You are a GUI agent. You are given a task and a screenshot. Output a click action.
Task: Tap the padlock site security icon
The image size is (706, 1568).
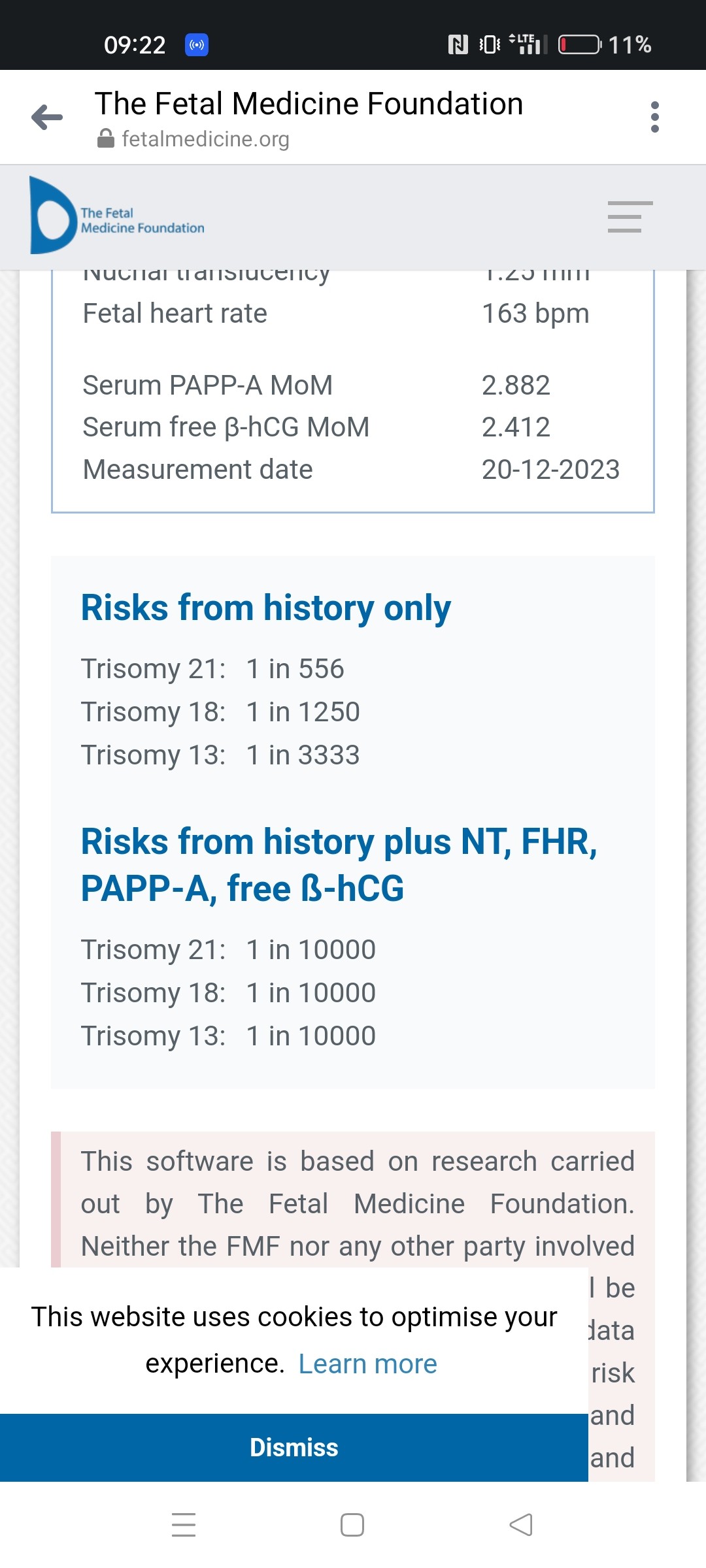pos(105,139)
